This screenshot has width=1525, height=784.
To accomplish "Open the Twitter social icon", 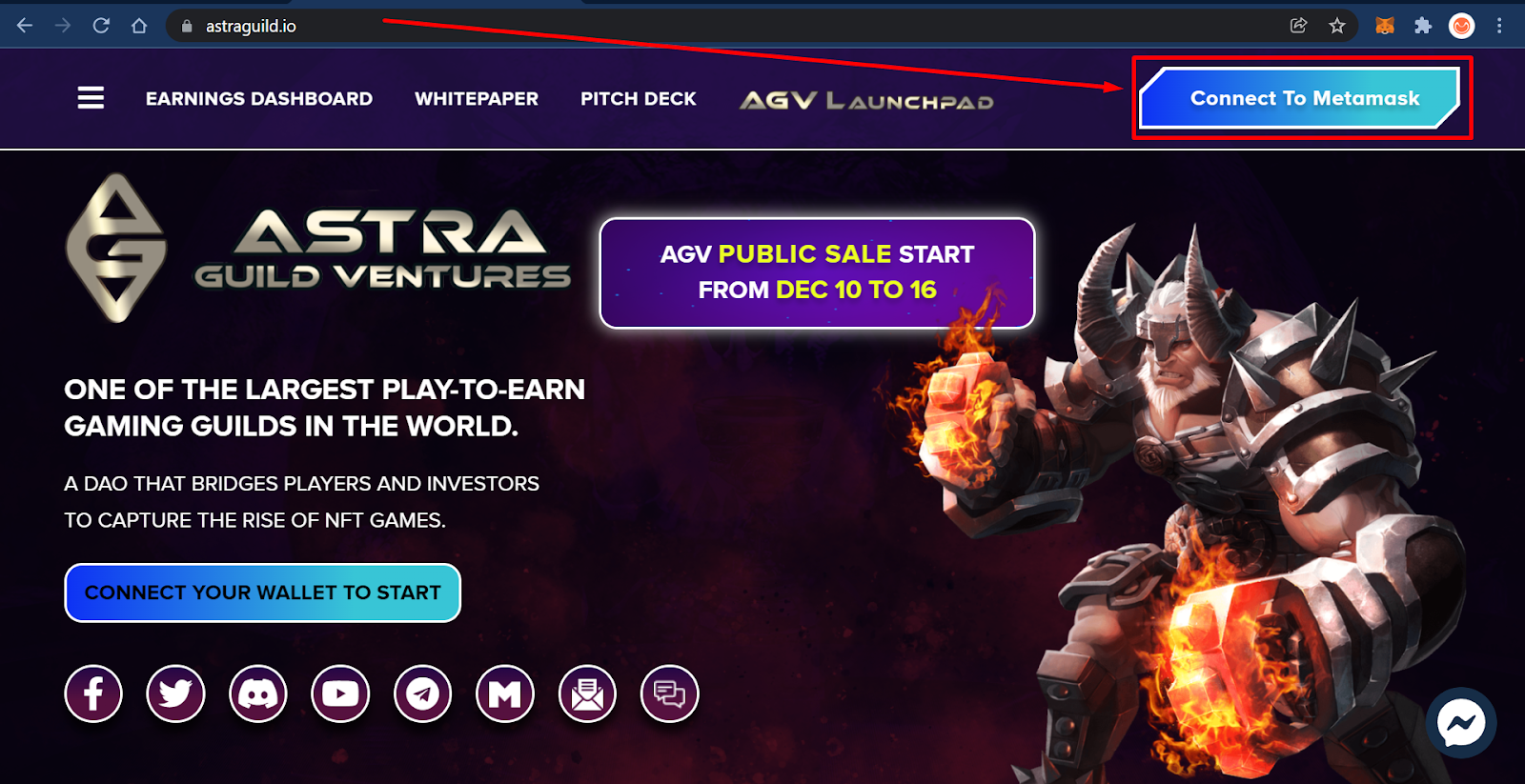I will pos(175,694).
